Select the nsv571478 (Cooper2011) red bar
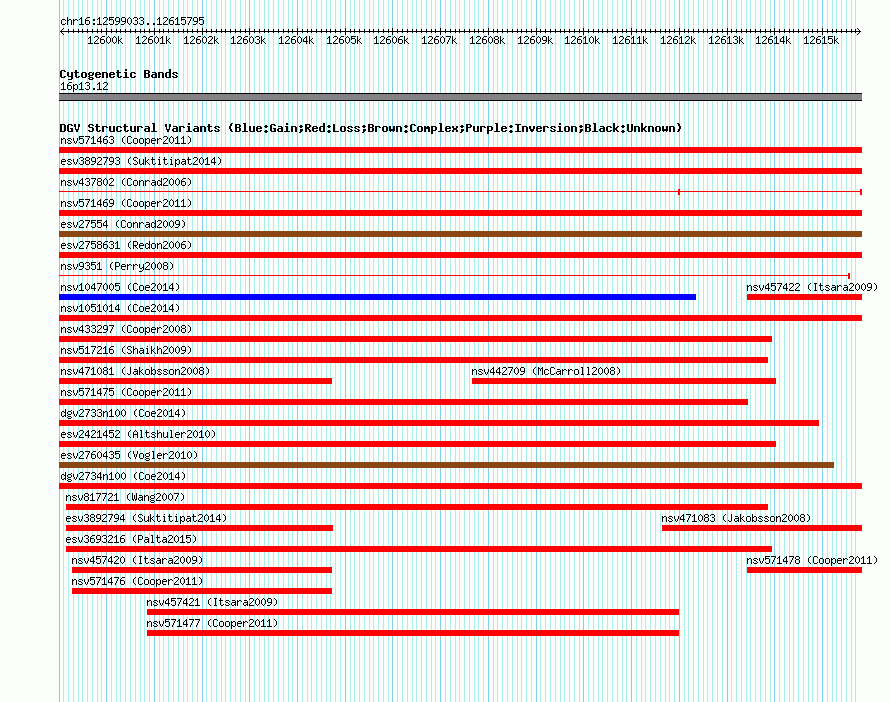The height and width of the screenshot is (702, 890). click(804, 570)
